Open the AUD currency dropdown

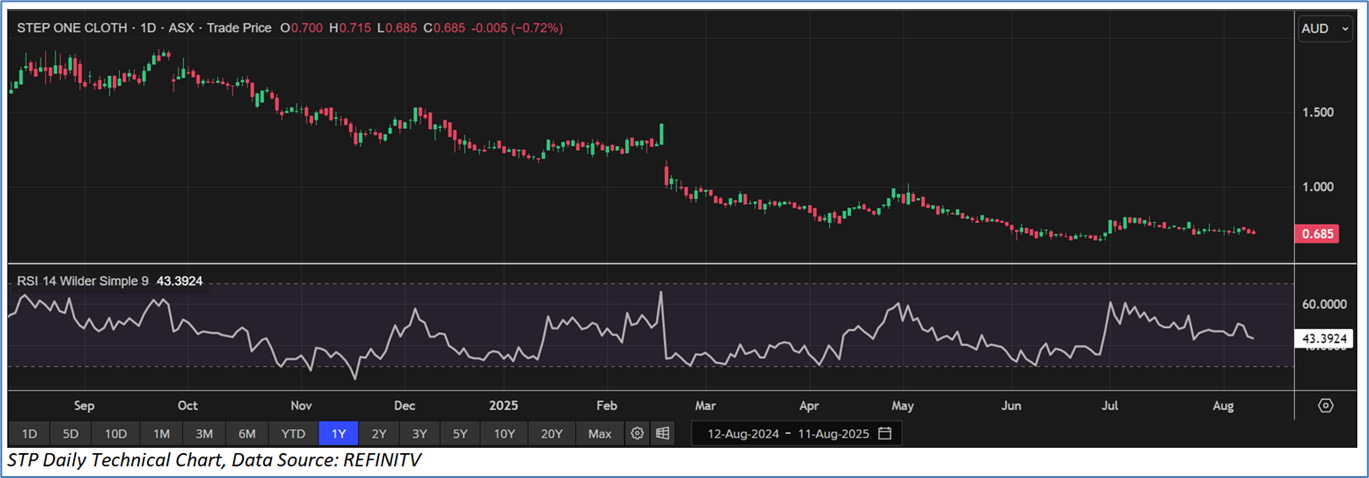tap(1323, 29)
